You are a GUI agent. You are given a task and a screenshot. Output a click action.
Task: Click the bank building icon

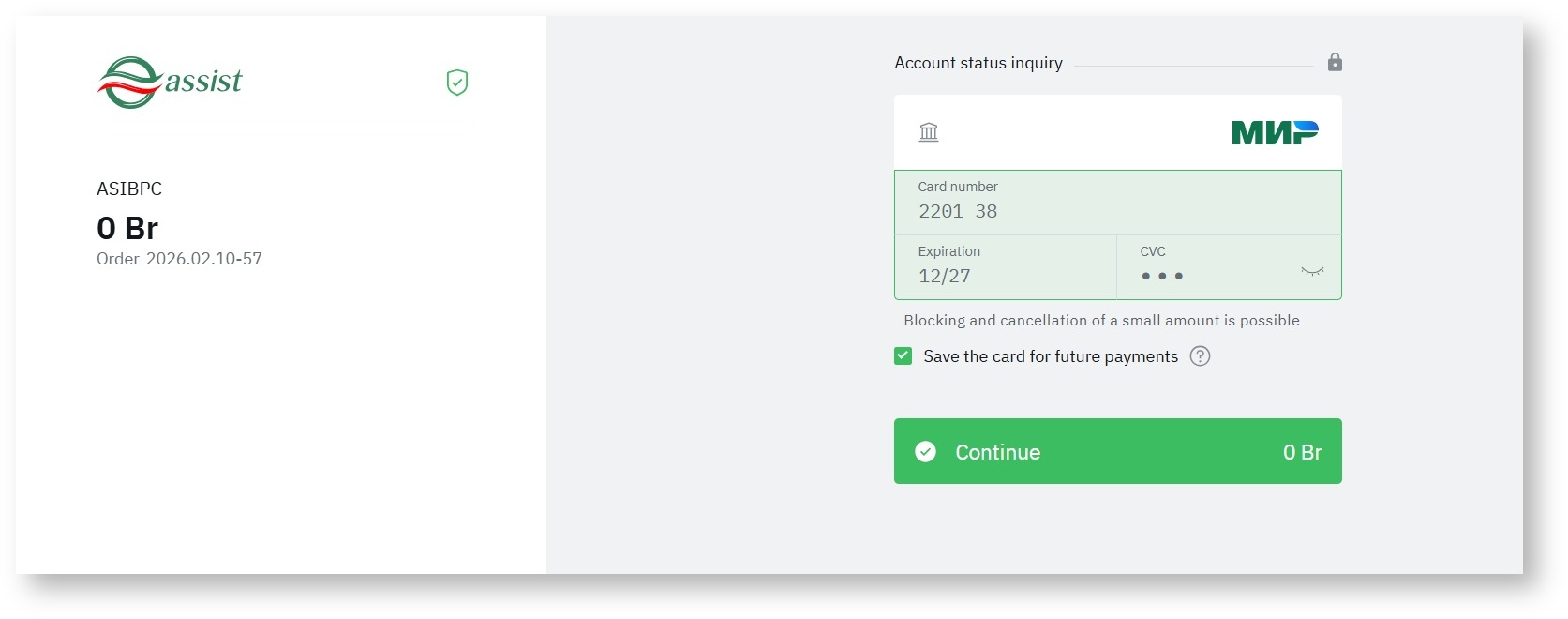(929, 132)
